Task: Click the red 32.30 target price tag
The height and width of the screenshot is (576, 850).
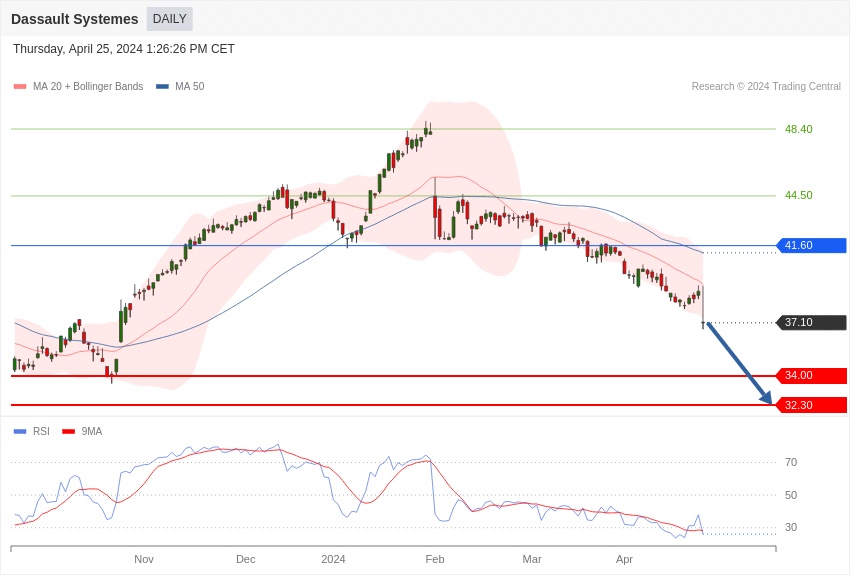Action: coord(811,405)
